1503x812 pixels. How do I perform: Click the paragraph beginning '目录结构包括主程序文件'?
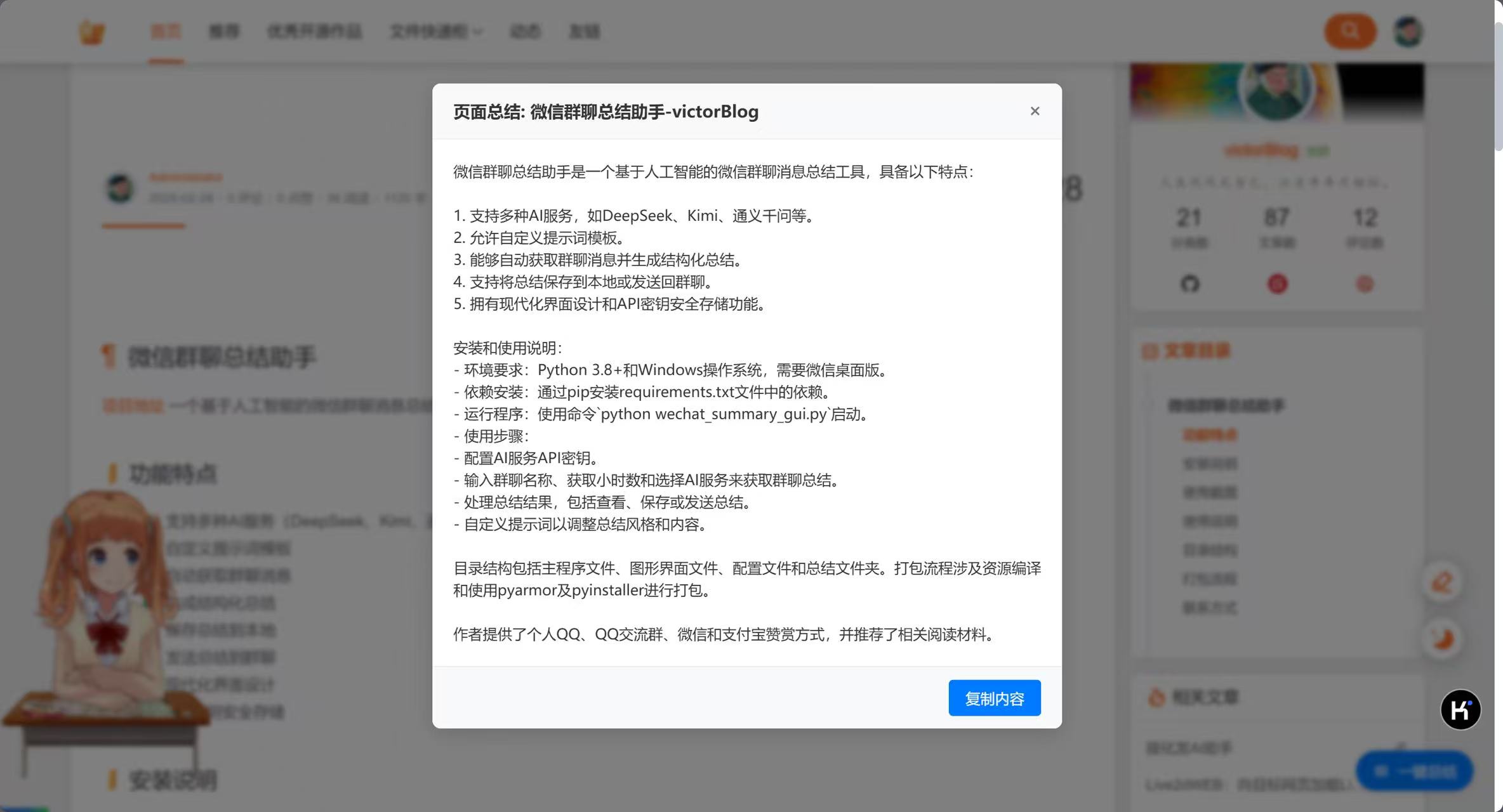tap(747, 579)
